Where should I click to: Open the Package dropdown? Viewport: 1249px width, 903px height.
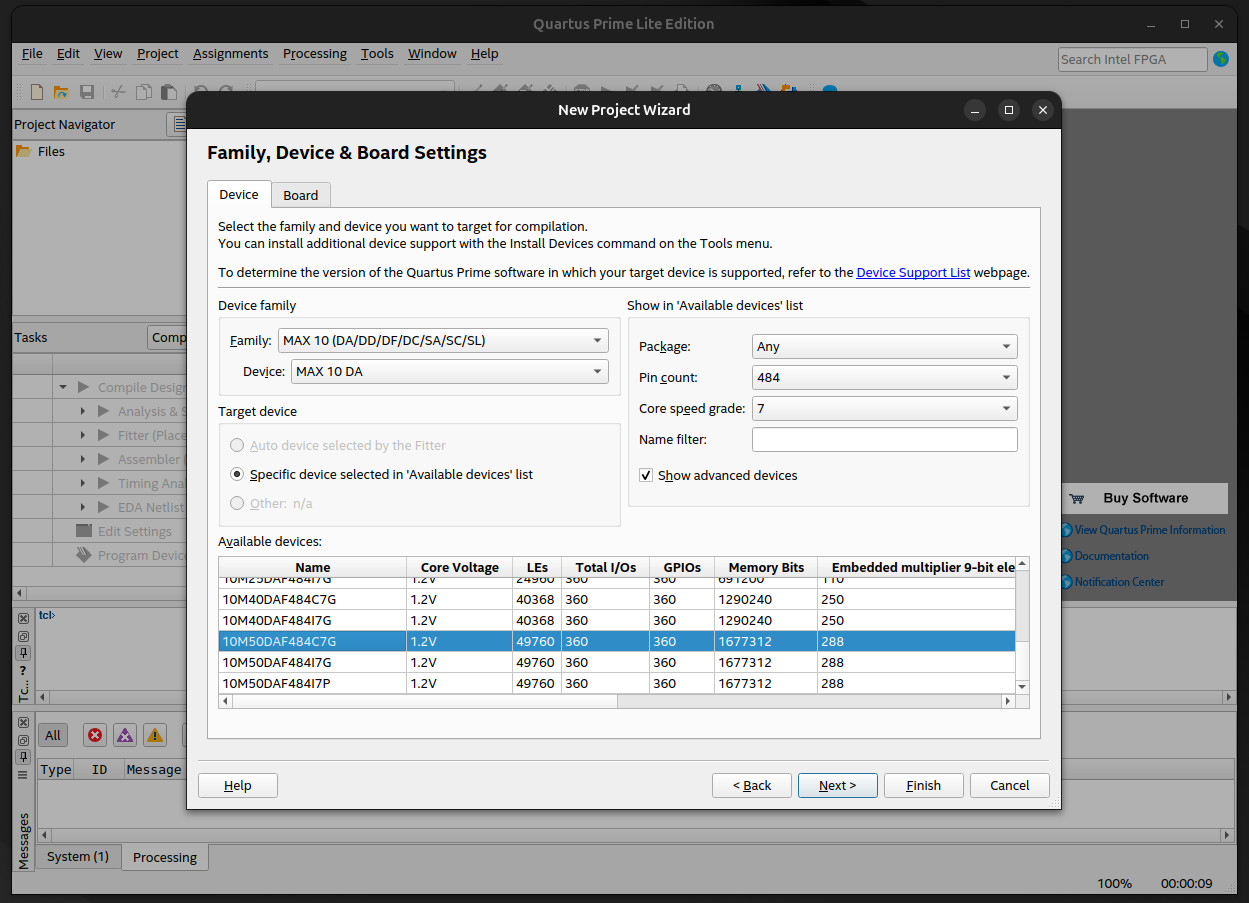coord(884,346)
